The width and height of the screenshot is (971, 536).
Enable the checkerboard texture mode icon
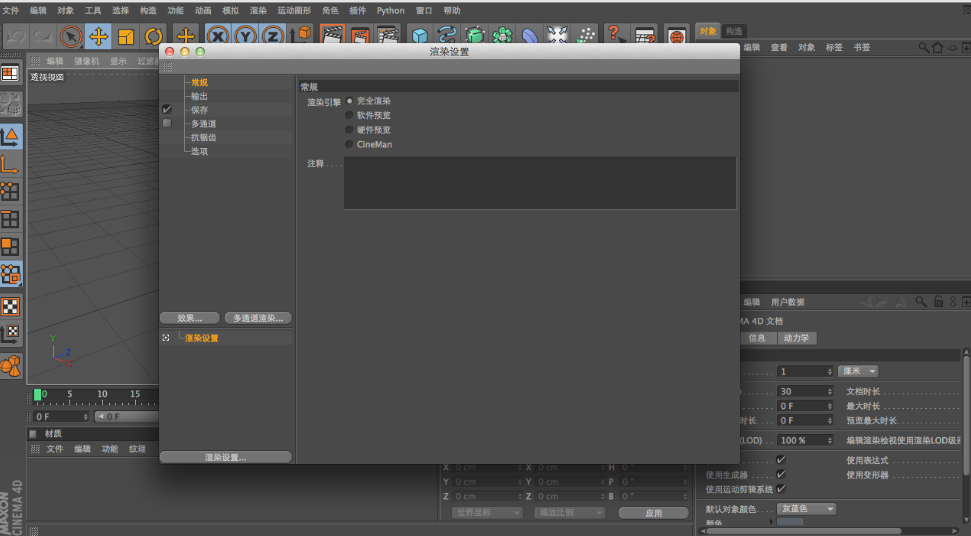tap(11, 306)
